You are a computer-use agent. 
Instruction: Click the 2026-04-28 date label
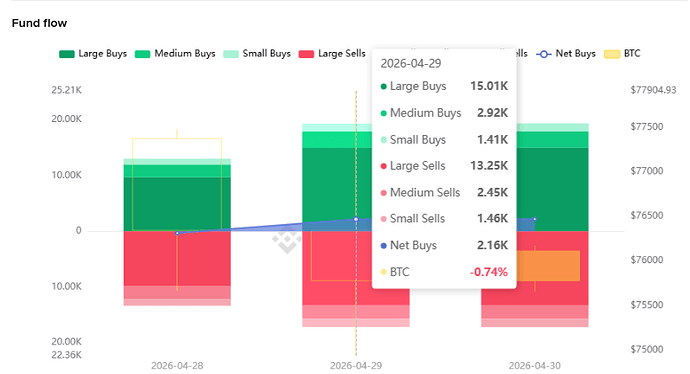[177, 366]
